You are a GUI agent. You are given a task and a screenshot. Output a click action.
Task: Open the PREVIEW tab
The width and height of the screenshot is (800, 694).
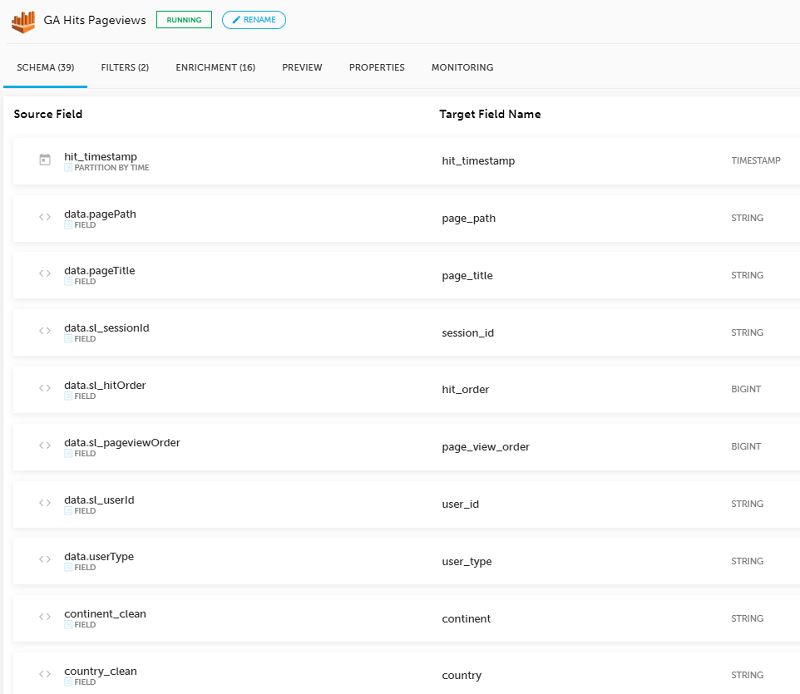pos(302,67)
